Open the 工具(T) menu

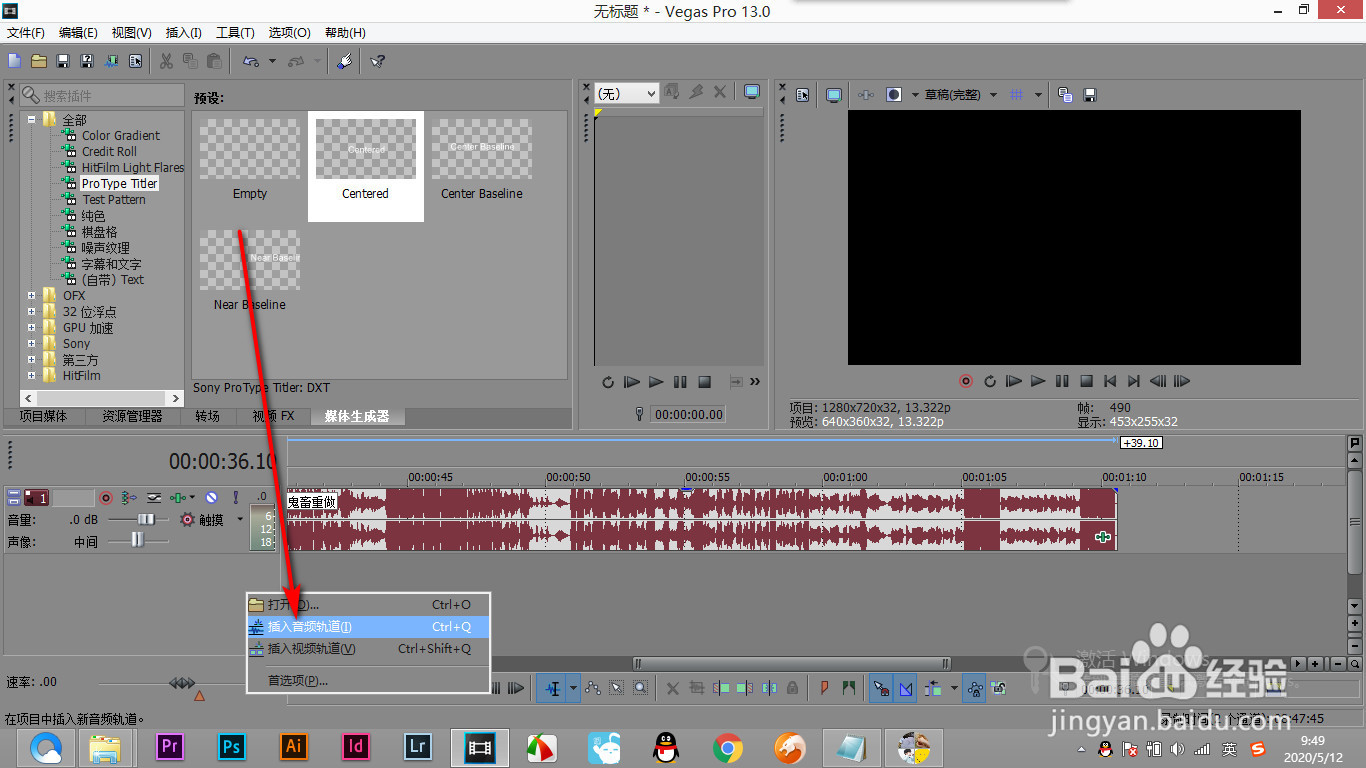[235, 33]
